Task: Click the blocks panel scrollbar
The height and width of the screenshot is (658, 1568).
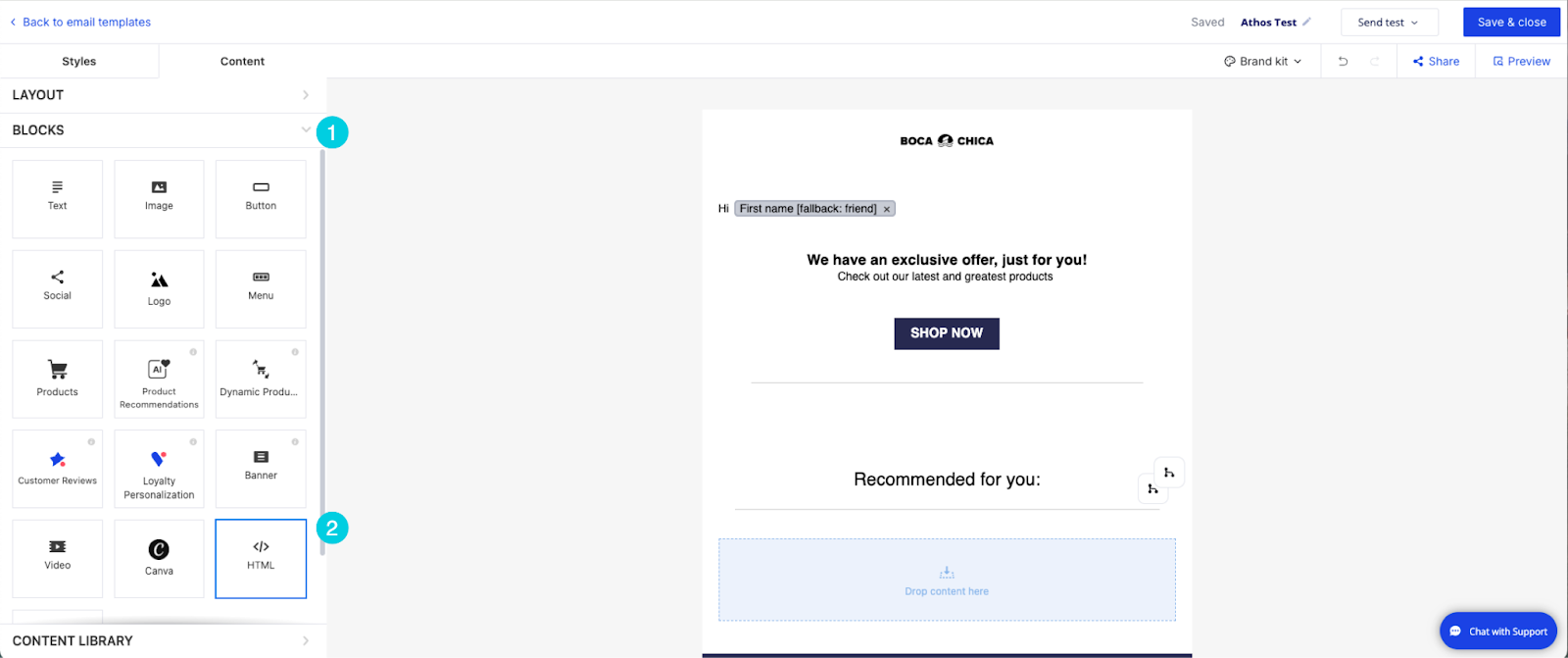Action: 321,353
